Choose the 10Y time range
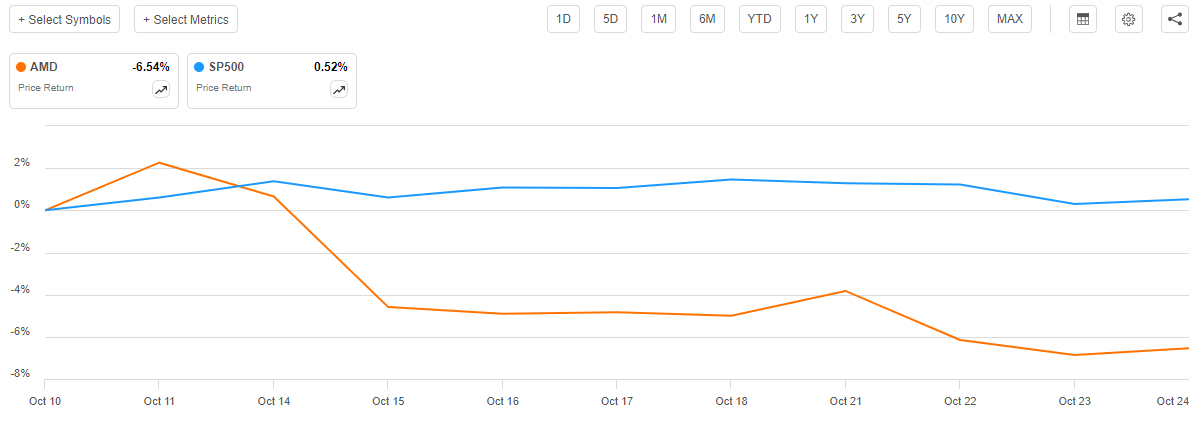The width and height of the screenshot is (1201, 425). [x=954, y=19]
